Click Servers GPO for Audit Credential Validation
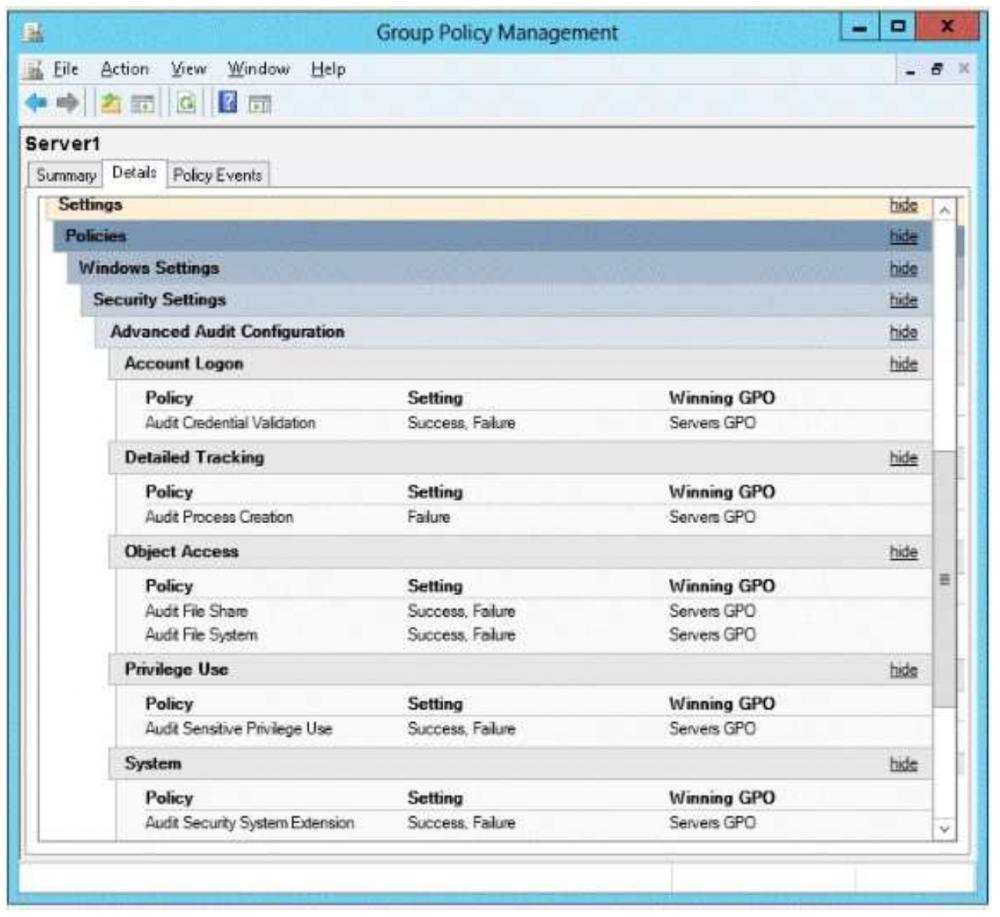Image resolution: width=1000 pixels, height=917 pixels. 712,423
